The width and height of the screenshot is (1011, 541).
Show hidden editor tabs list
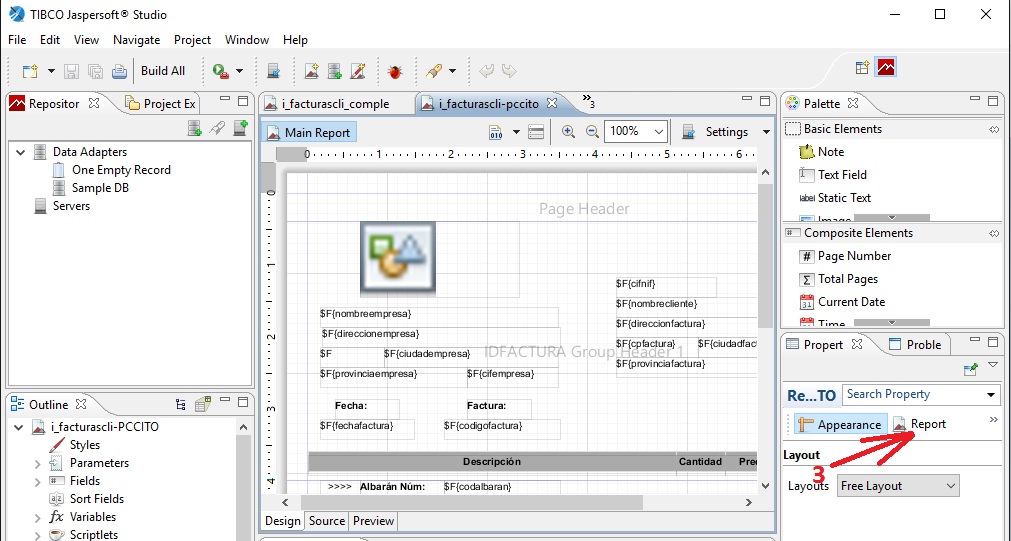(x=588, y=101)
